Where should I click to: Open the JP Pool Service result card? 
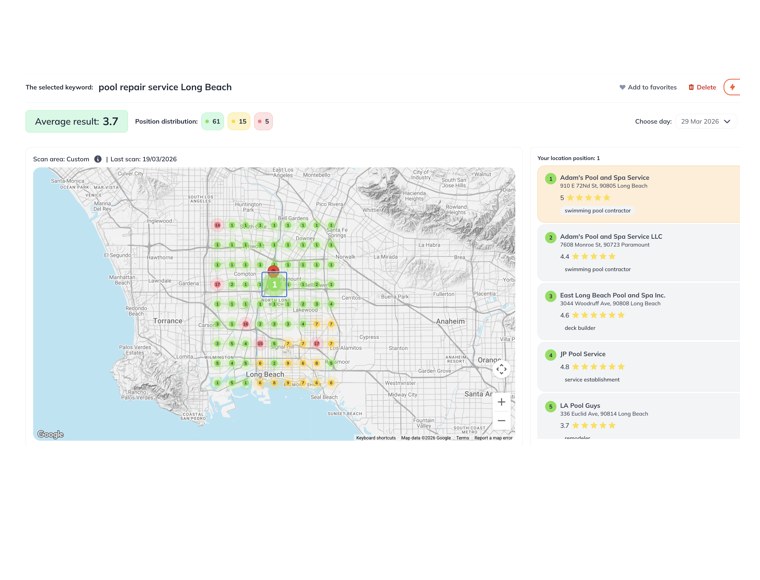(x=638, y=366)
